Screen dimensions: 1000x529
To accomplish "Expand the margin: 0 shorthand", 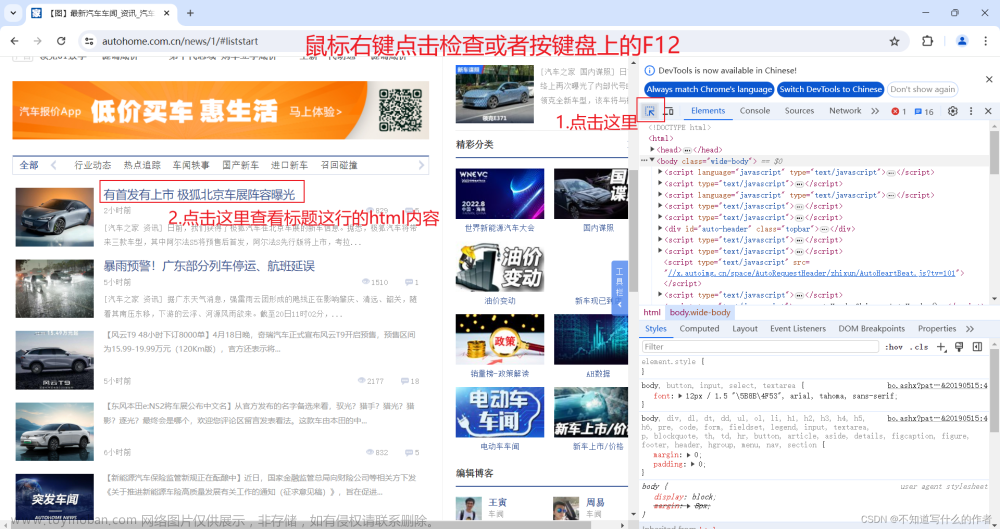I will click(x=688, y=455).
